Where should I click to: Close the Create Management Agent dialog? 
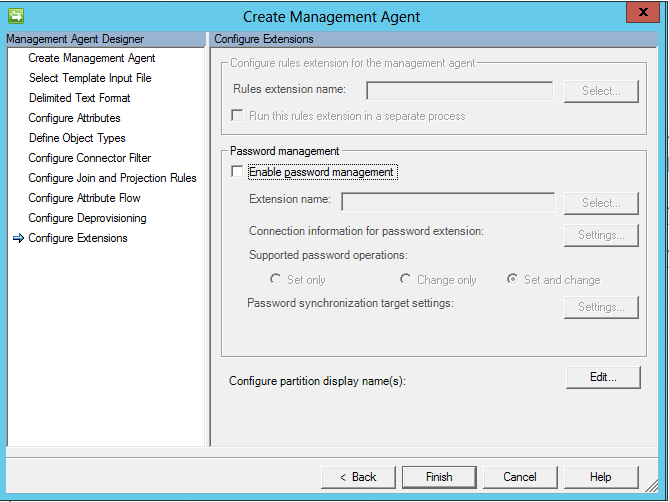(x=643, y=12)
